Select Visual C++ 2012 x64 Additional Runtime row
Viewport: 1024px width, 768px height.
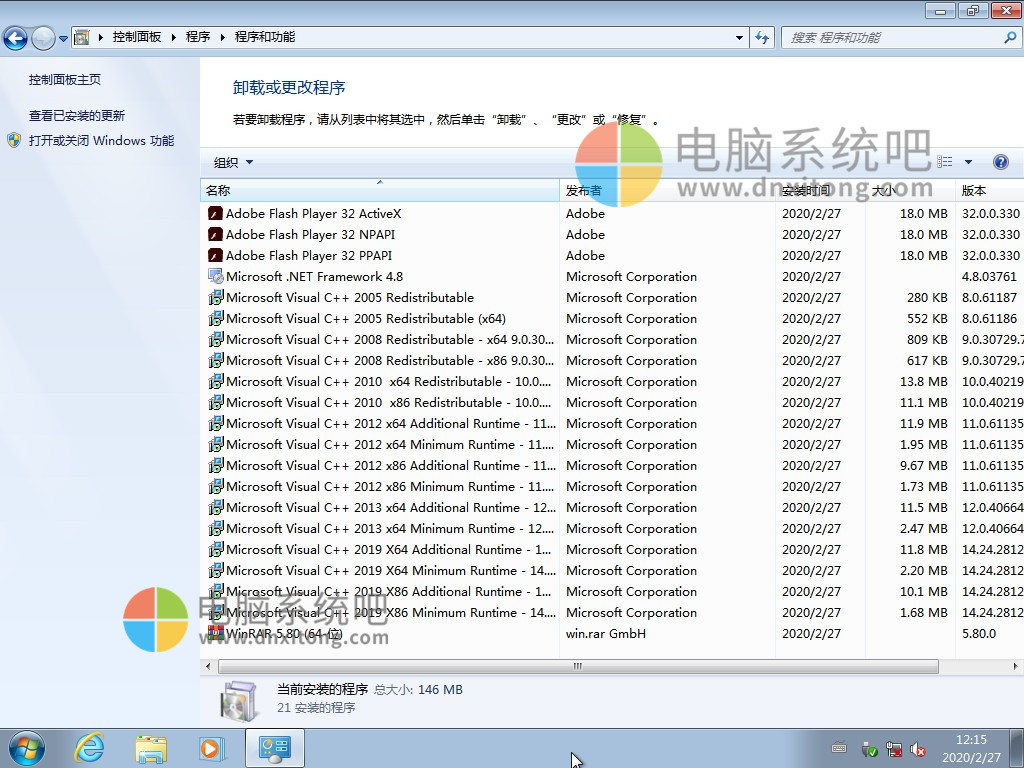point(612,424)
